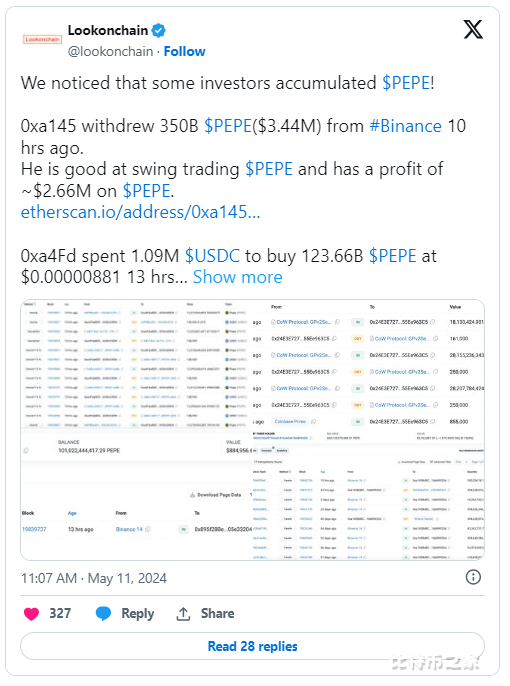Like the tweet with heart icon

pos(31,614)
